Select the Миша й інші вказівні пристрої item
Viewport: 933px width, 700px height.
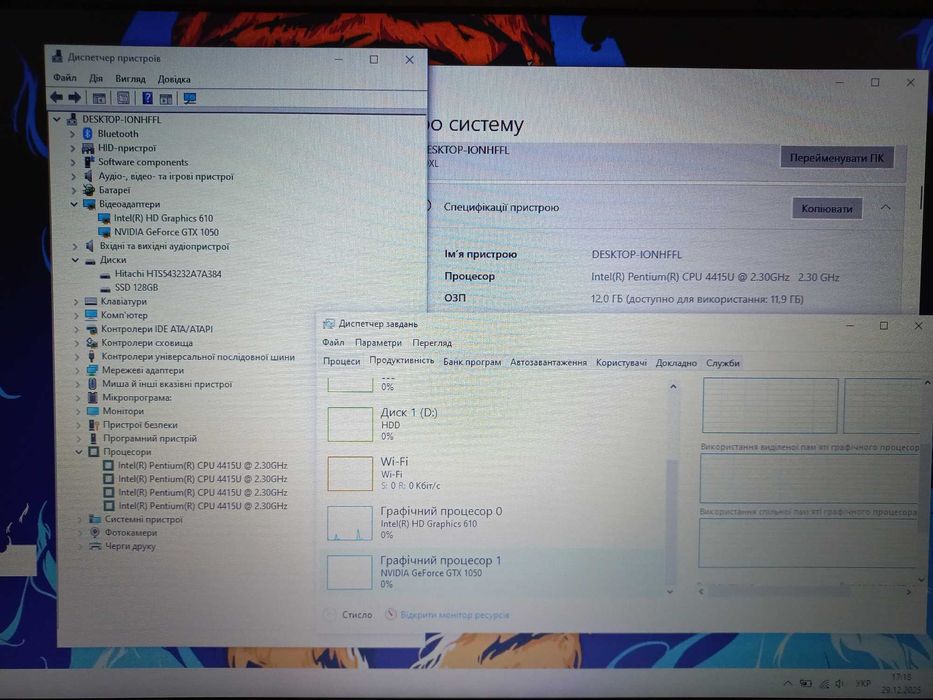(167, 385)
